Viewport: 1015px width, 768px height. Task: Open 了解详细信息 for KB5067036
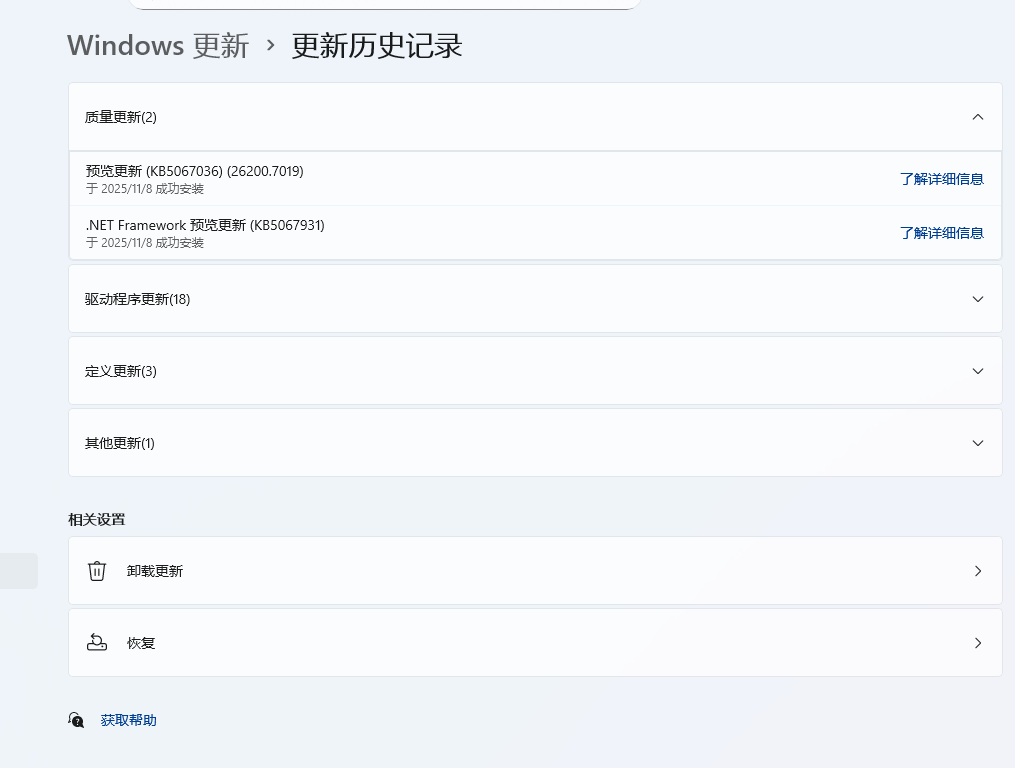(942, 179)
